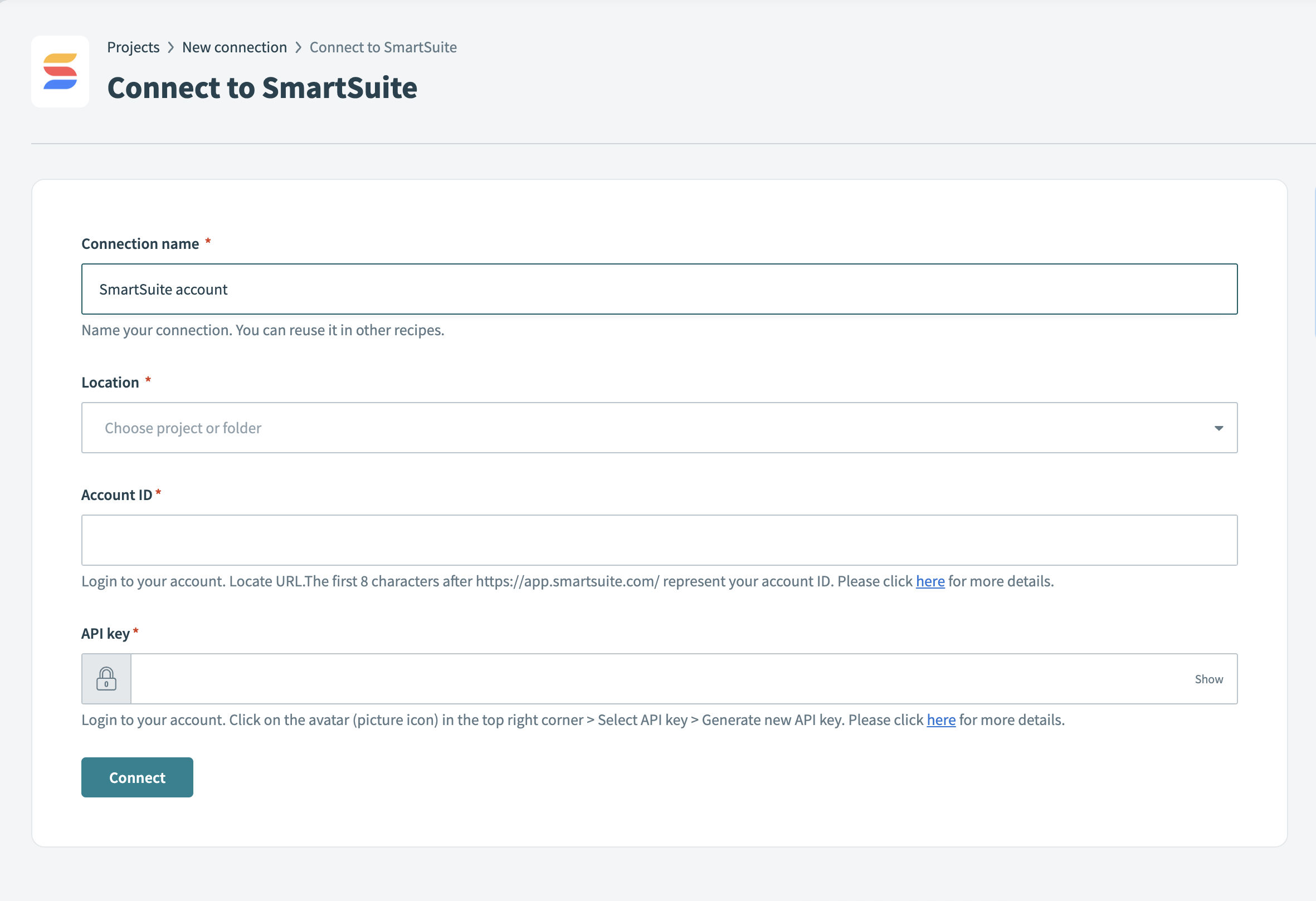Select Connect to SmartSuite breadcrumb

(x=383, y=47)
